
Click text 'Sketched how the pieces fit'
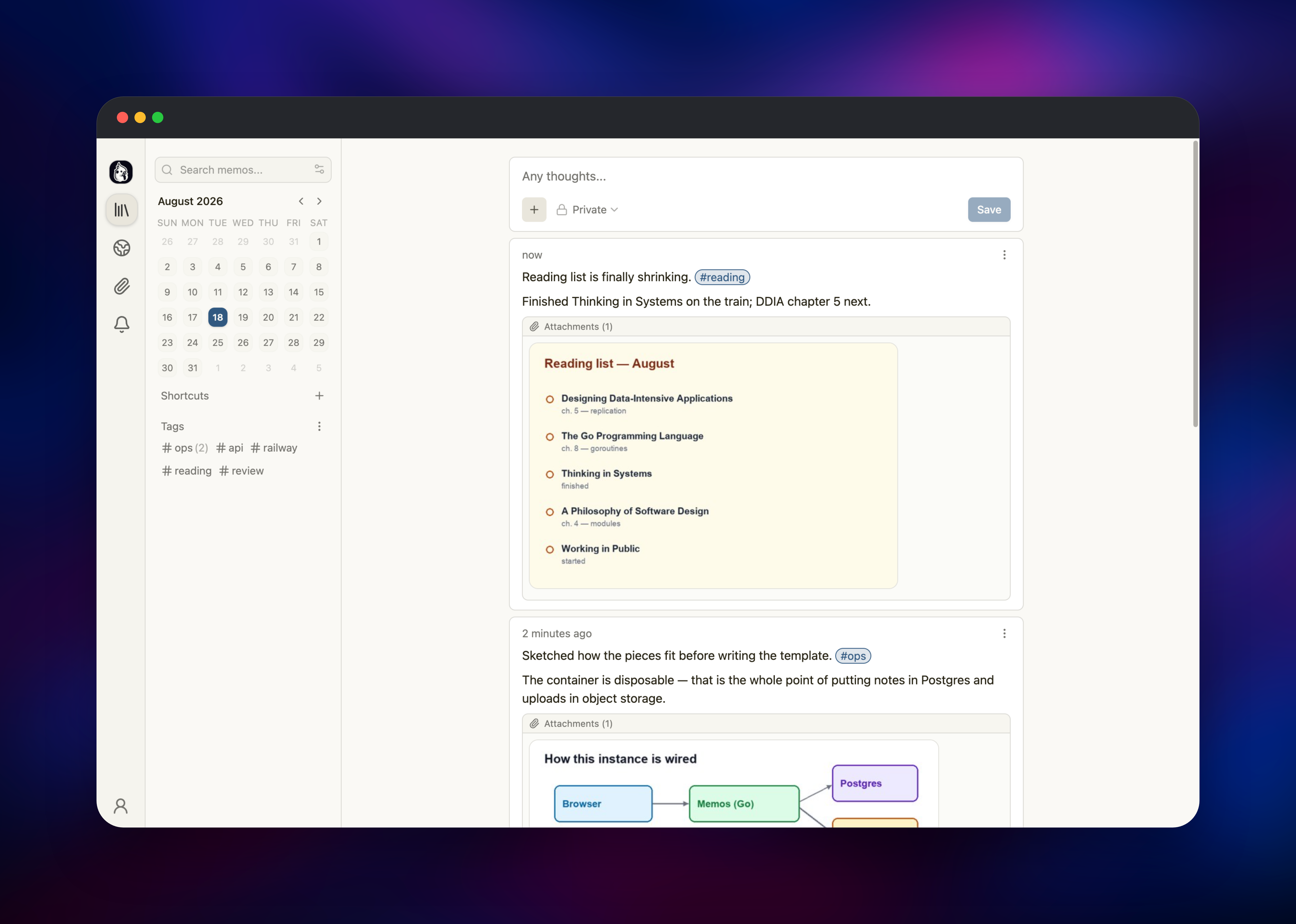(x=599, y=656)
